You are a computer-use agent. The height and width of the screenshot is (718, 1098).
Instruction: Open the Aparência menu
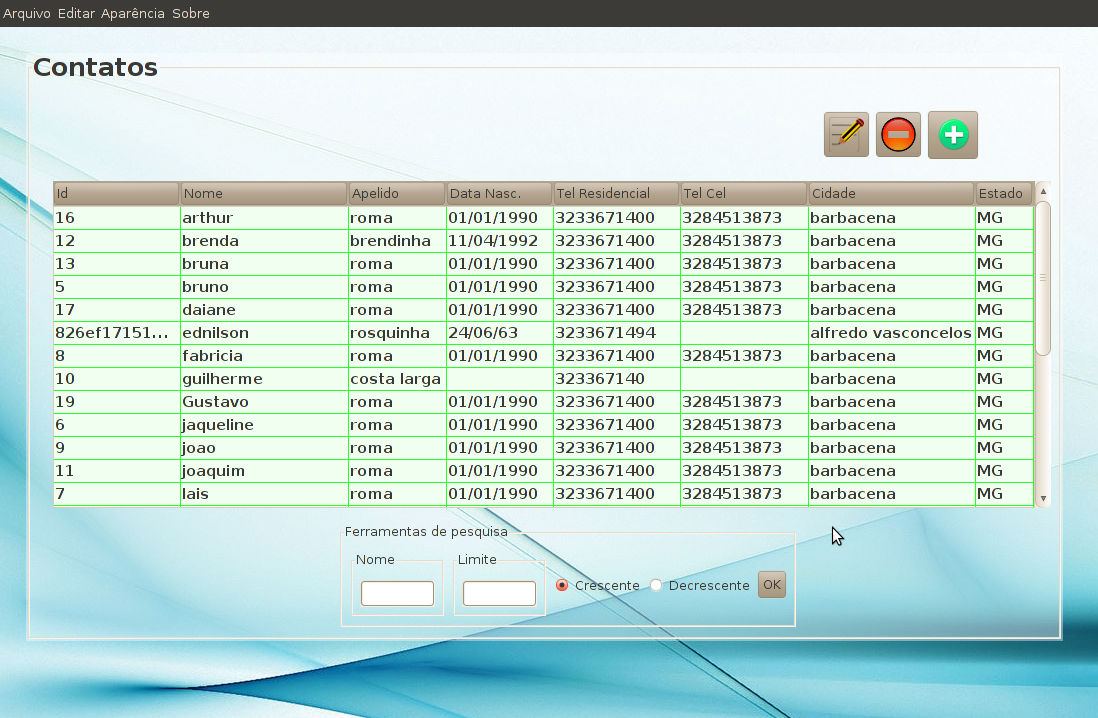(132, 13)
